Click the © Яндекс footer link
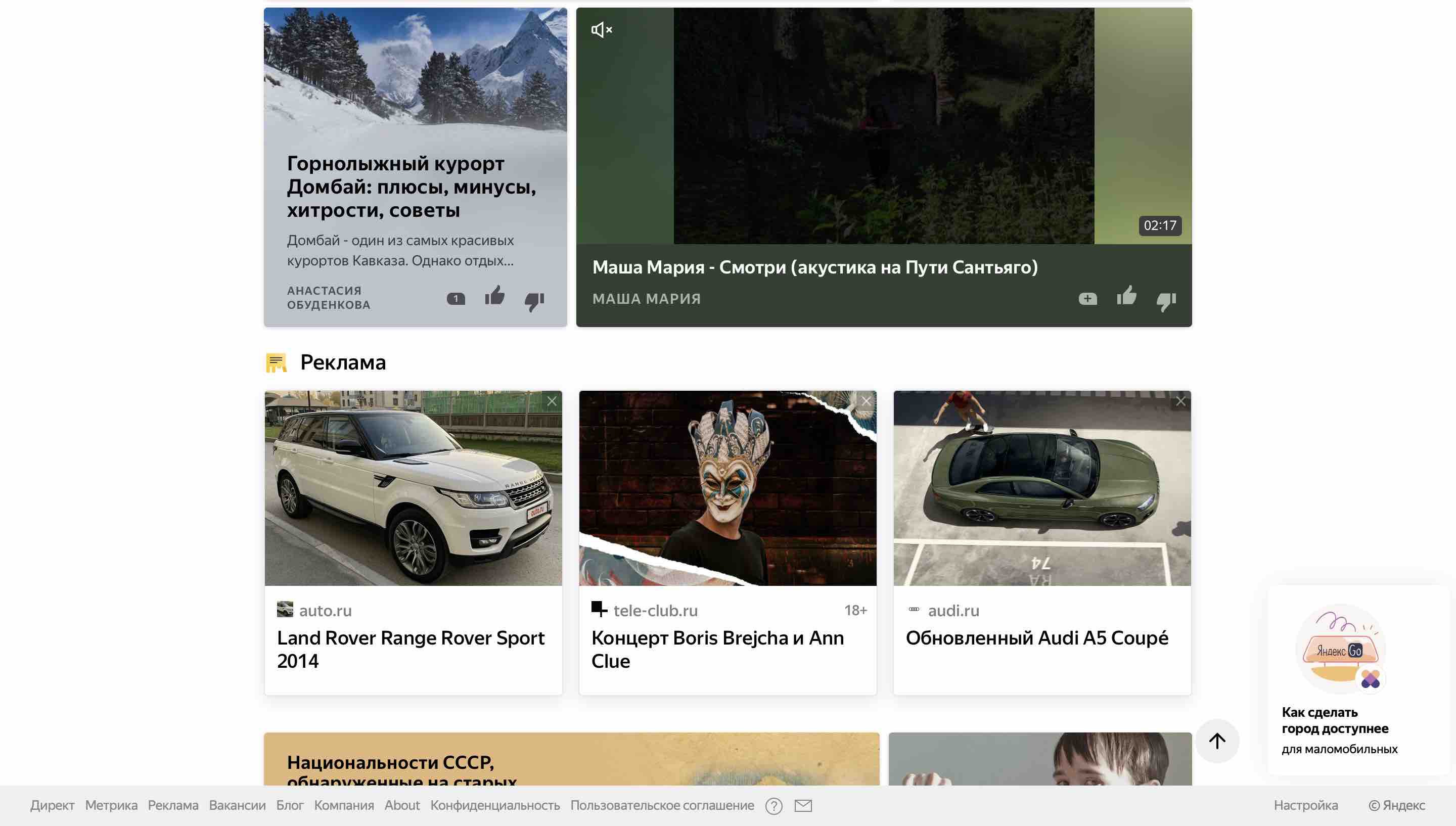1456x826 pixels. coord(1396,806)
